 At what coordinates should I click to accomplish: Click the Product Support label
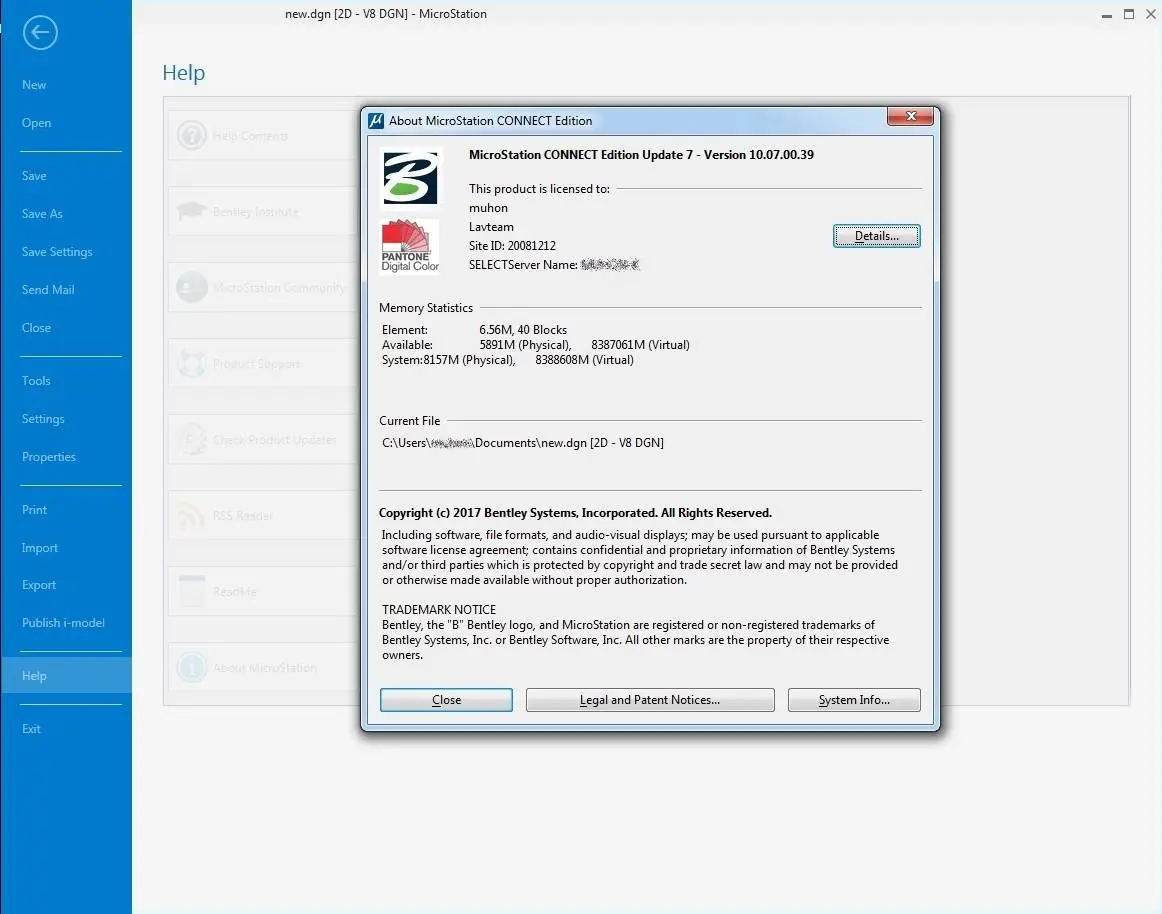(256, 364)
